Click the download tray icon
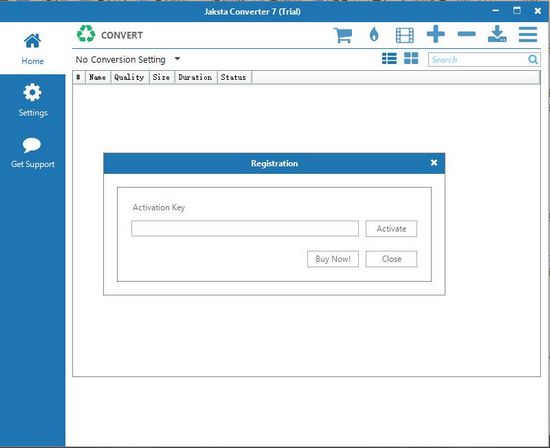The height and width of the screenshot is (448, 550). click(x=497, y=34)
